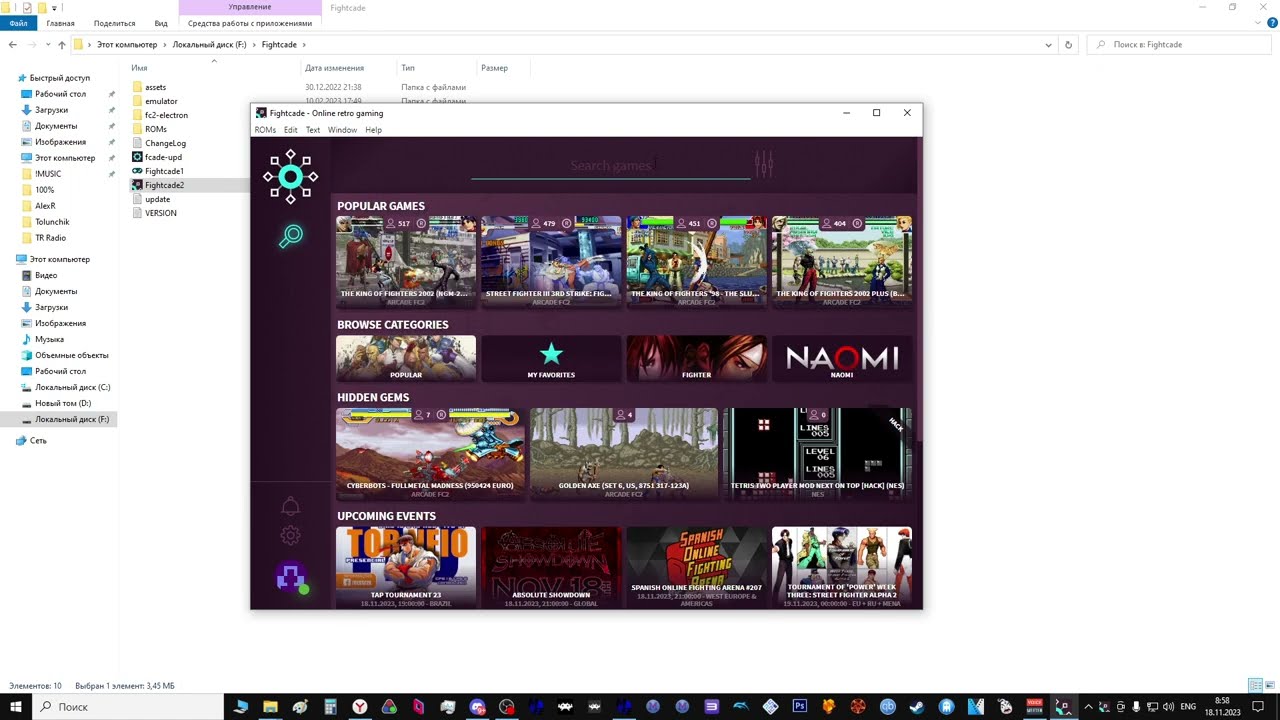Click the Search games field
Viewport: 1280px width, 720px height.
(611, 166)
